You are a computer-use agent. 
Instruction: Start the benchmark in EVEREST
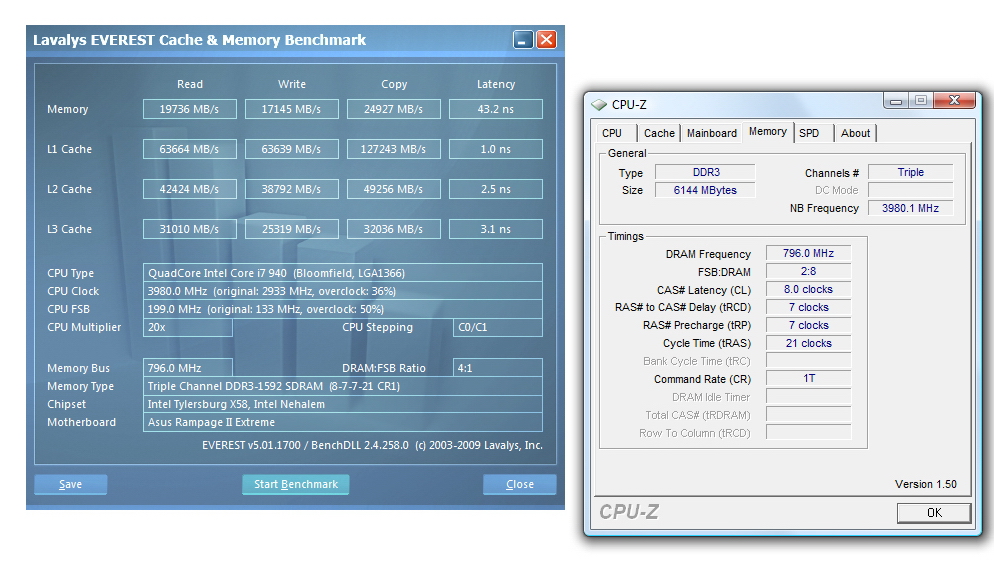pos(295,484)
